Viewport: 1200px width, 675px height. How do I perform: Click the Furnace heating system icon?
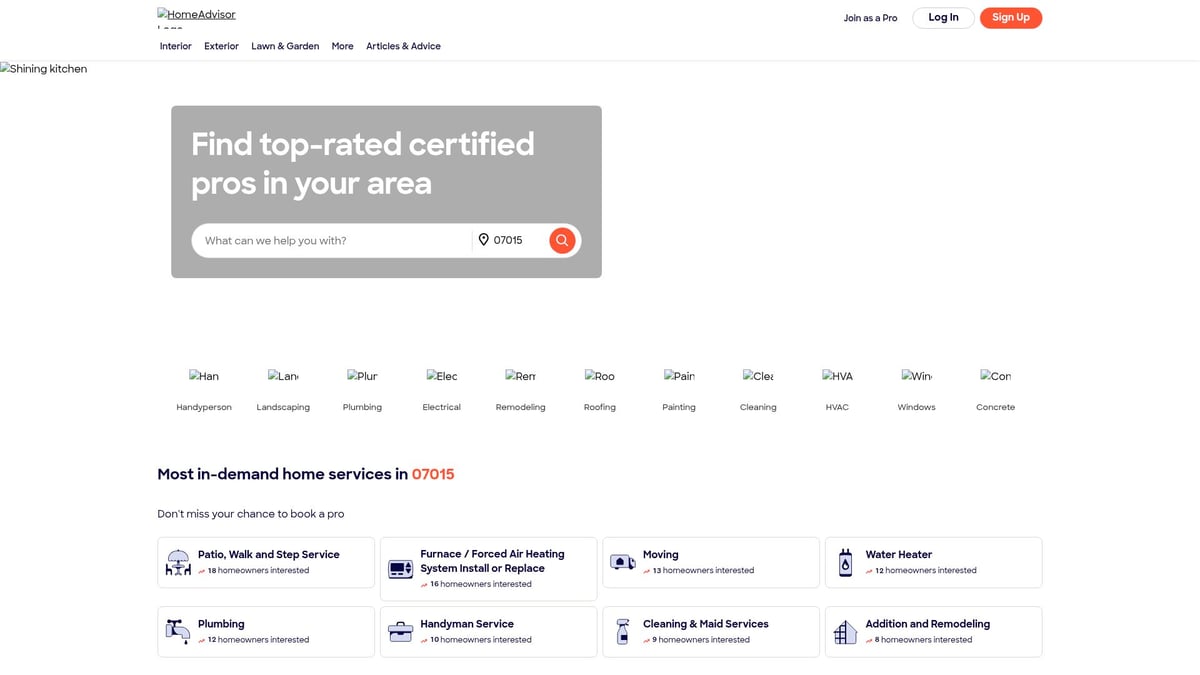click(400, 569)
